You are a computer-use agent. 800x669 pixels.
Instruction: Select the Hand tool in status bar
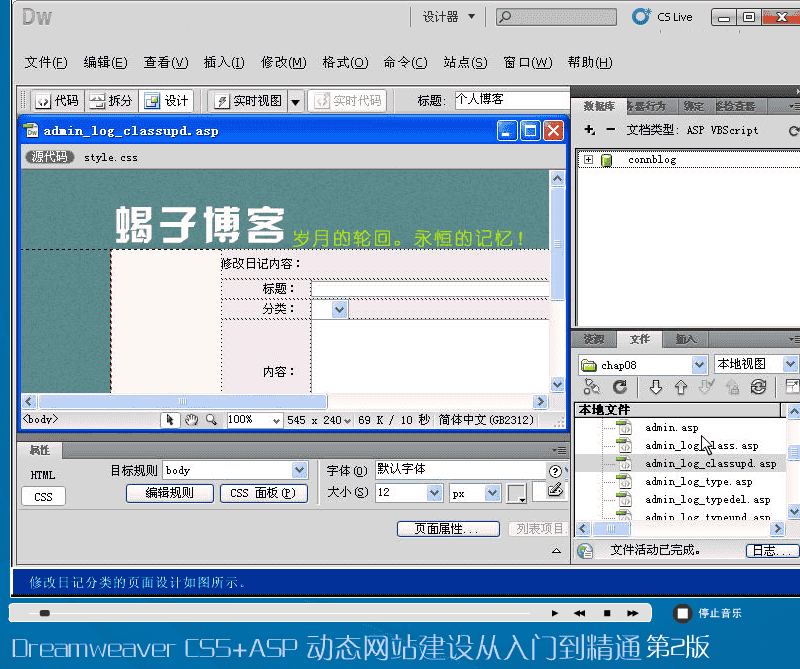coord(191,421)
